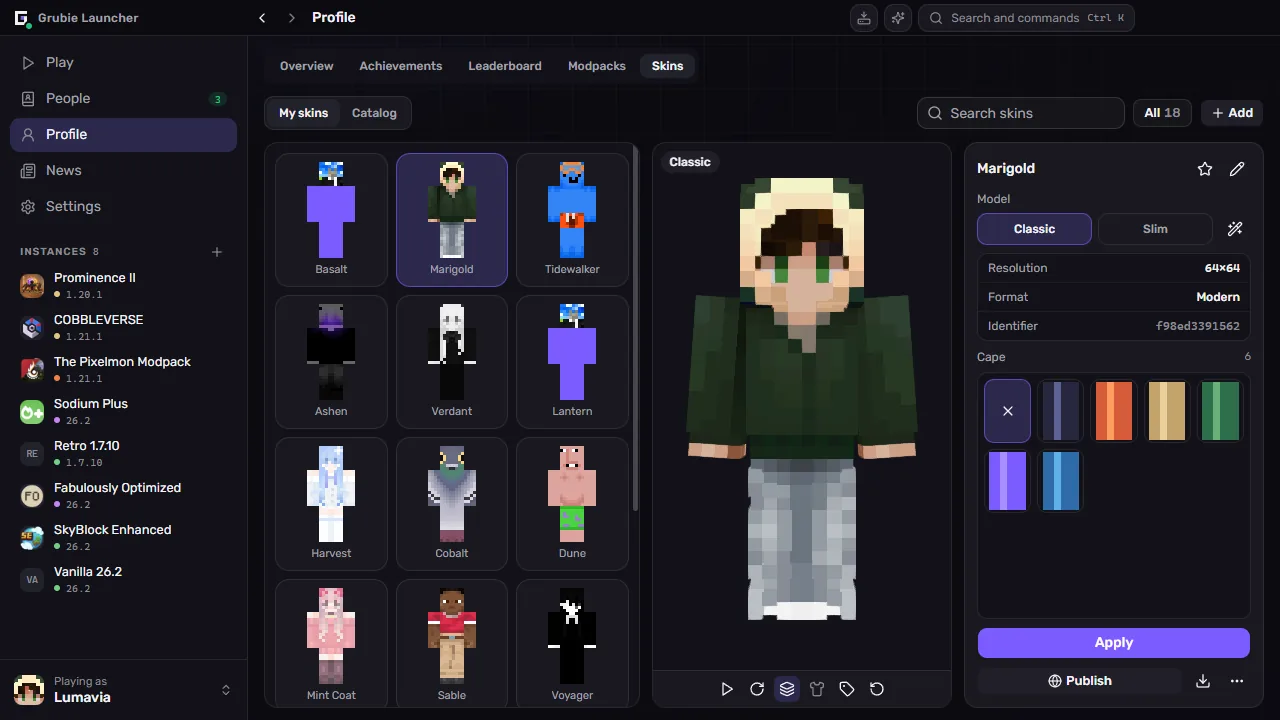Screen dimensions: 1280x720
Task: Choose the green cape swatch
Action: click(1219, 411)
